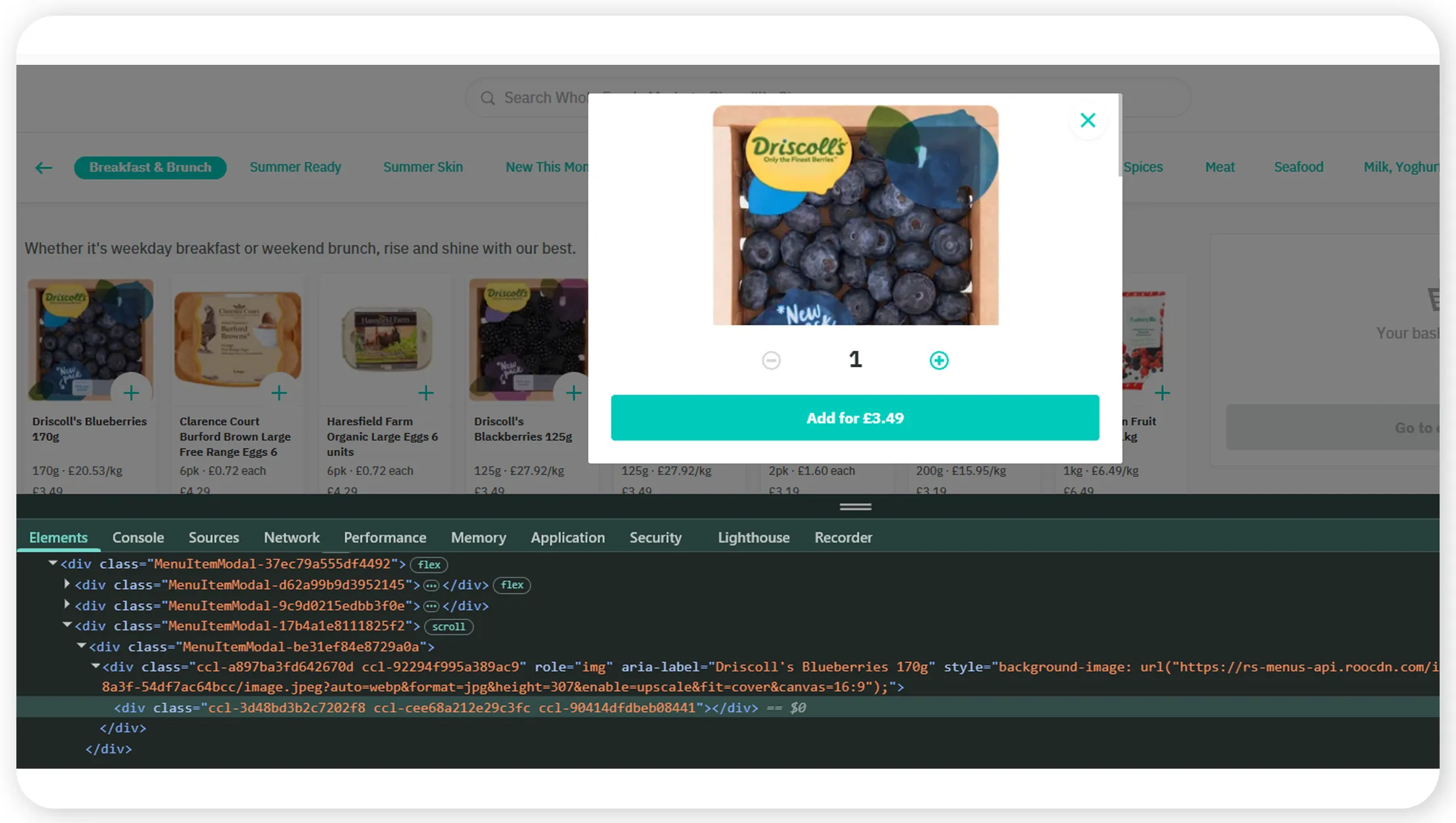Screen dimensions: 1456x823
Task: Collapse the MenuItemModal-17b4a1e8111825f2 node
Action: pos(67,625)
